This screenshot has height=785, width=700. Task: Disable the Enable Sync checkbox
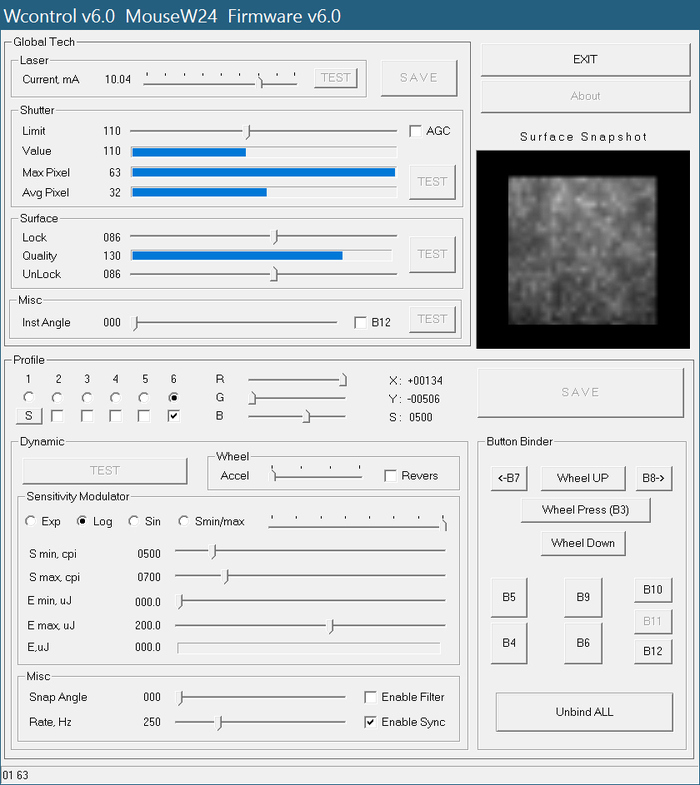click(x=371, y=722)
